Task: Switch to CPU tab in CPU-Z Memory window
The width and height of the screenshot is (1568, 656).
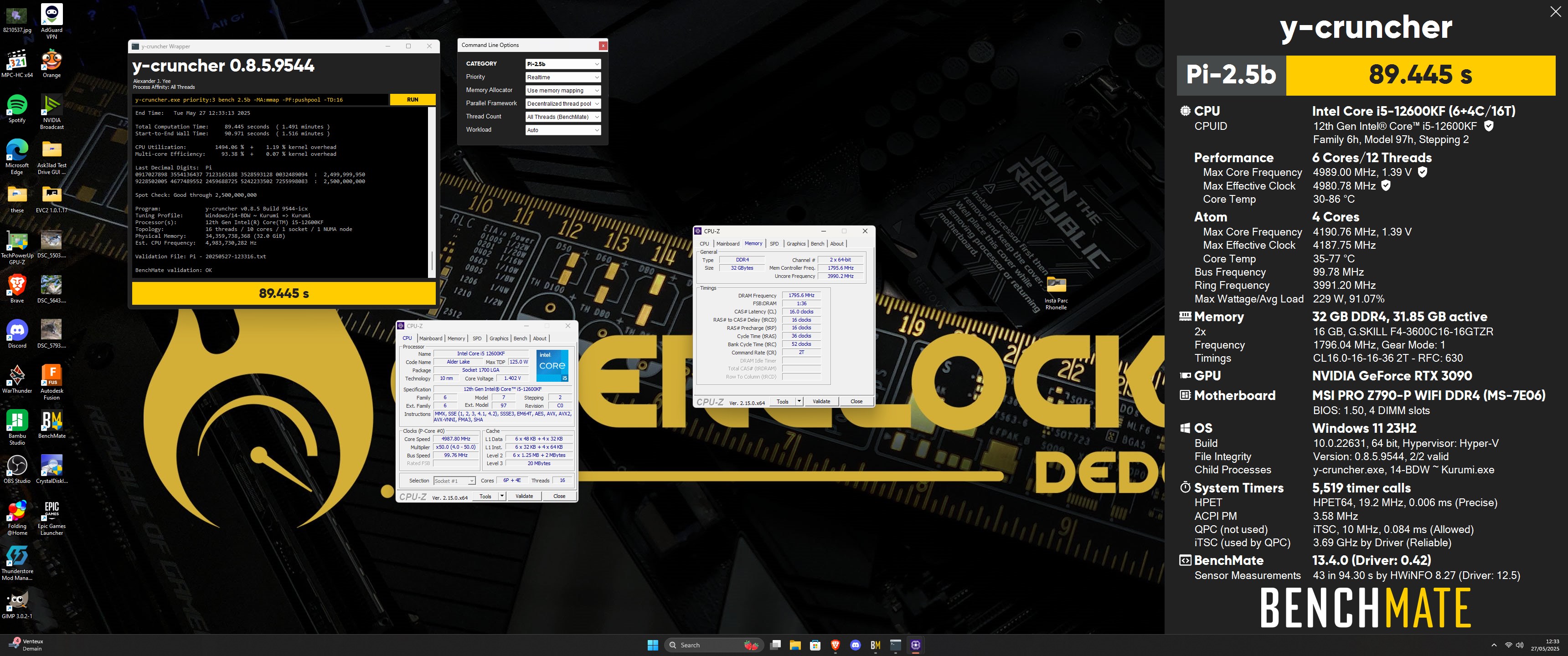Action: [x=704, y=243]
